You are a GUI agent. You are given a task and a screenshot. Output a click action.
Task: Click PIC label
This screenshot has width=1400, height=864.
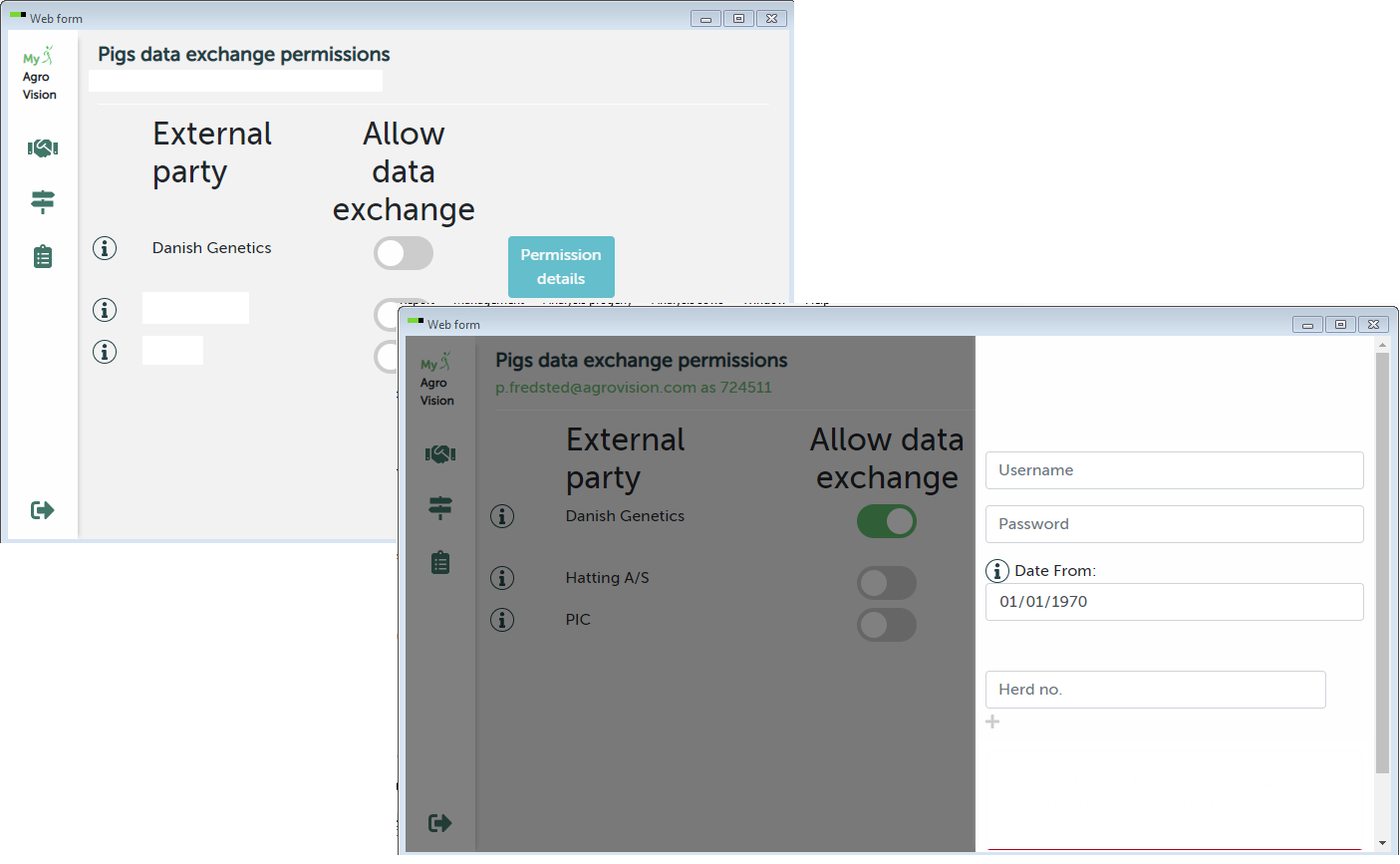click(578, 620)
